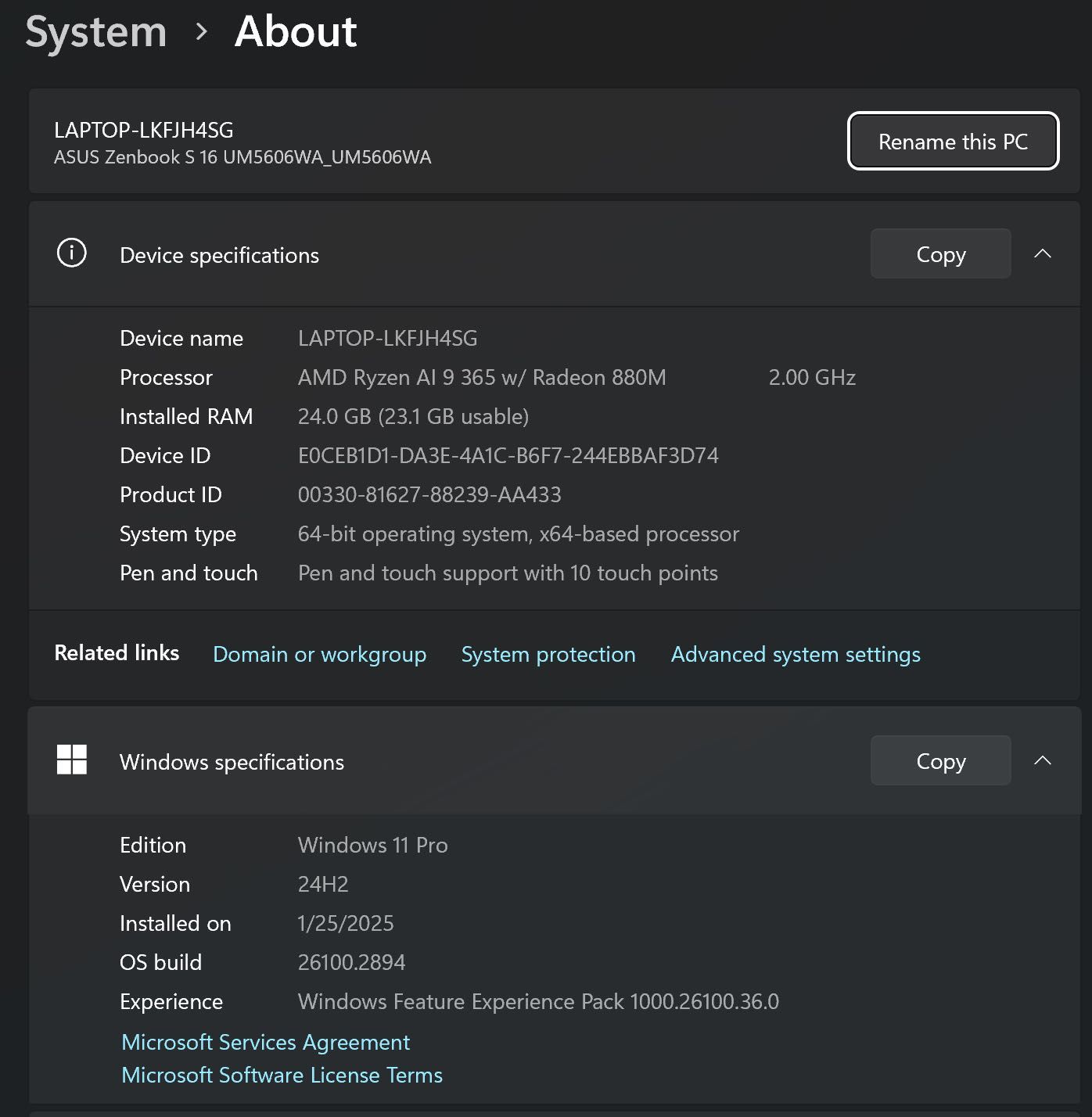The height and width of the screenshot is (1117, 1092).
Task: Click the Related links label
Action: [x=117, y=652]
